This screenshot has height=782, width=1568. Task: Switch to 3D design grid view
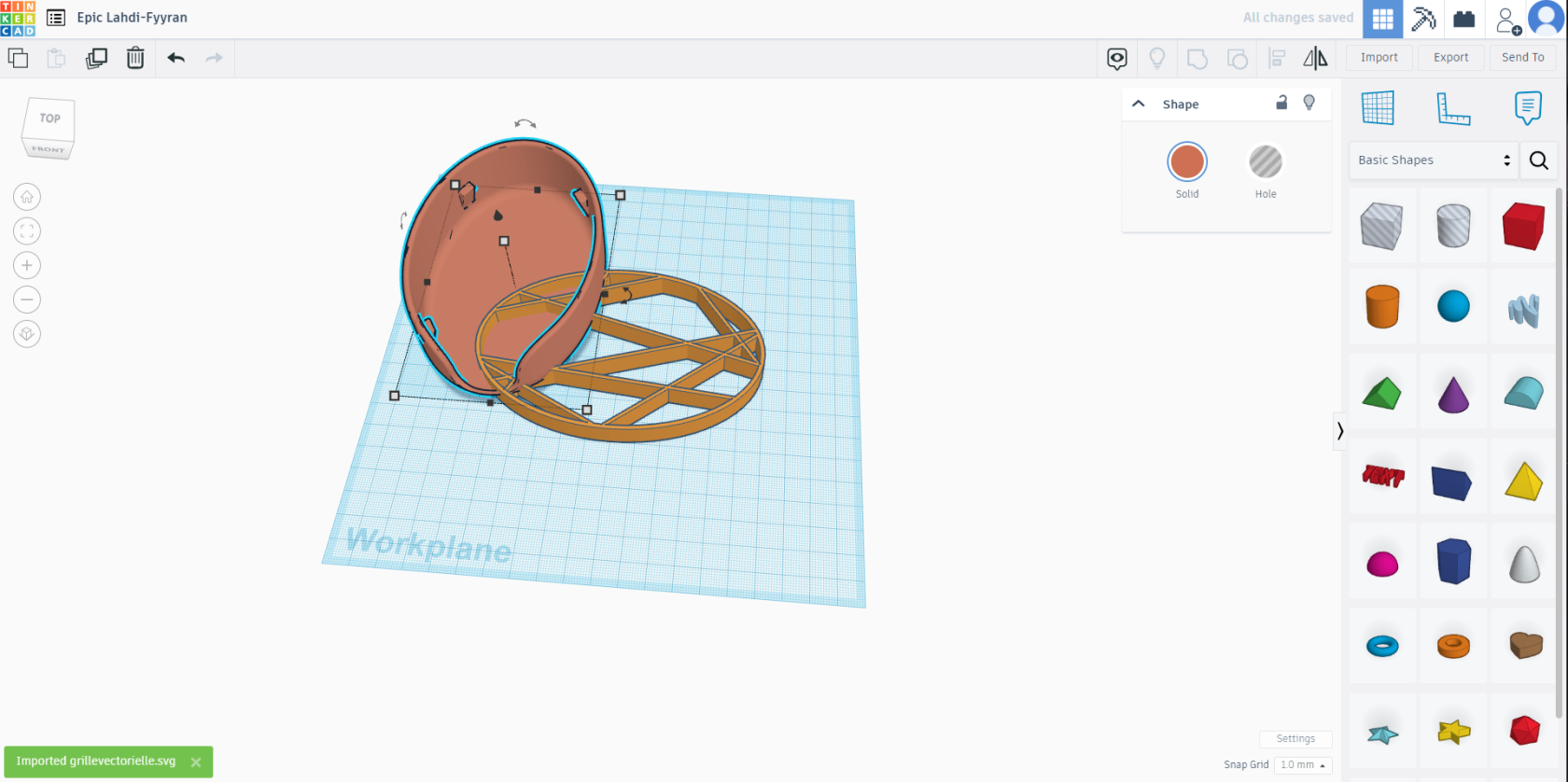point(1382,19)
